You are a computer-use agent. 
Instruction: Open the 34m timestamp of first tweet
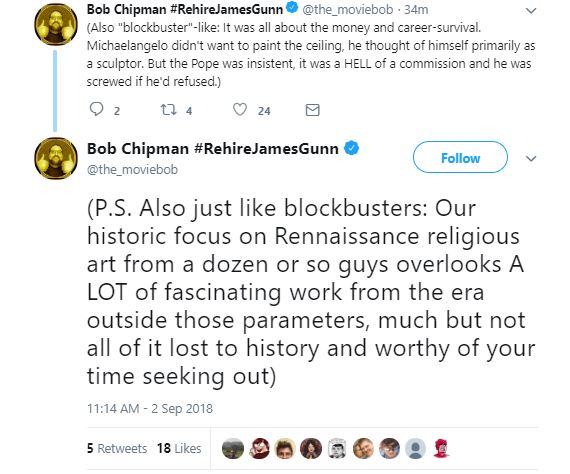click(416, 9)
